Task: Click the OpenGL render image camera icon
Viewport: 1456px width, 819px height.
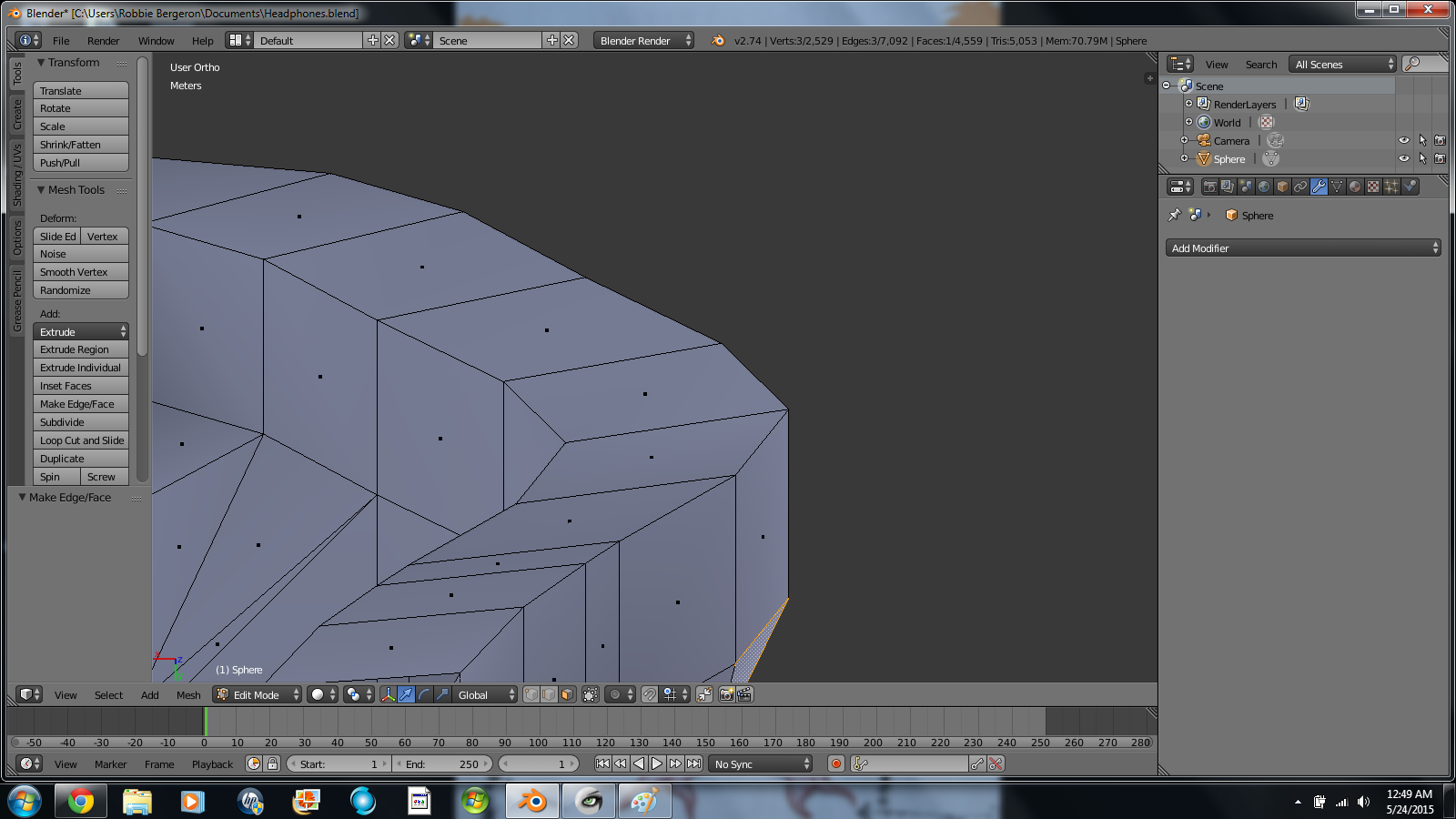Action: [726, 694]
